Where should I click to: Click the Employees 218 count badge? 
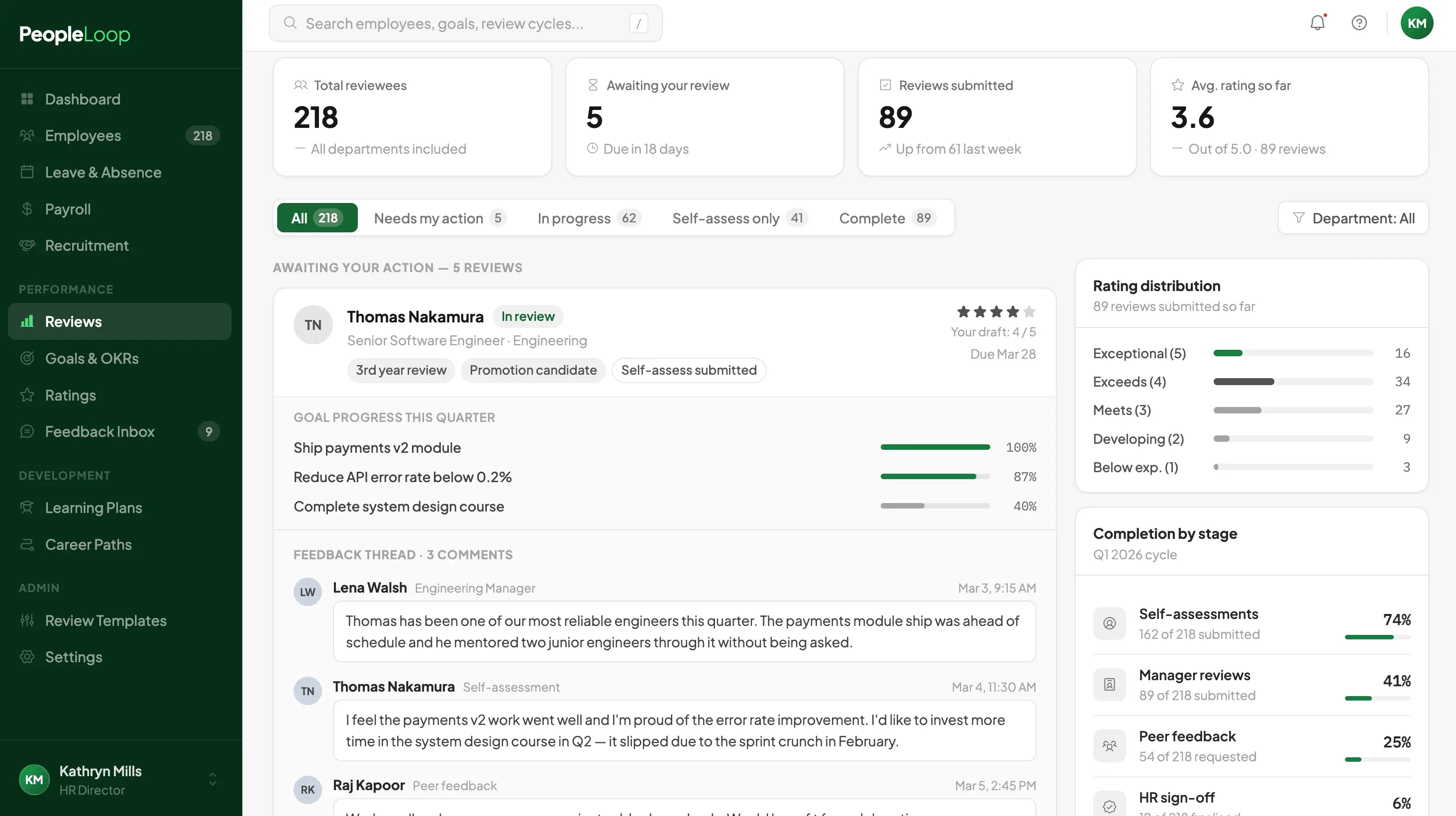tap(203, 136)
